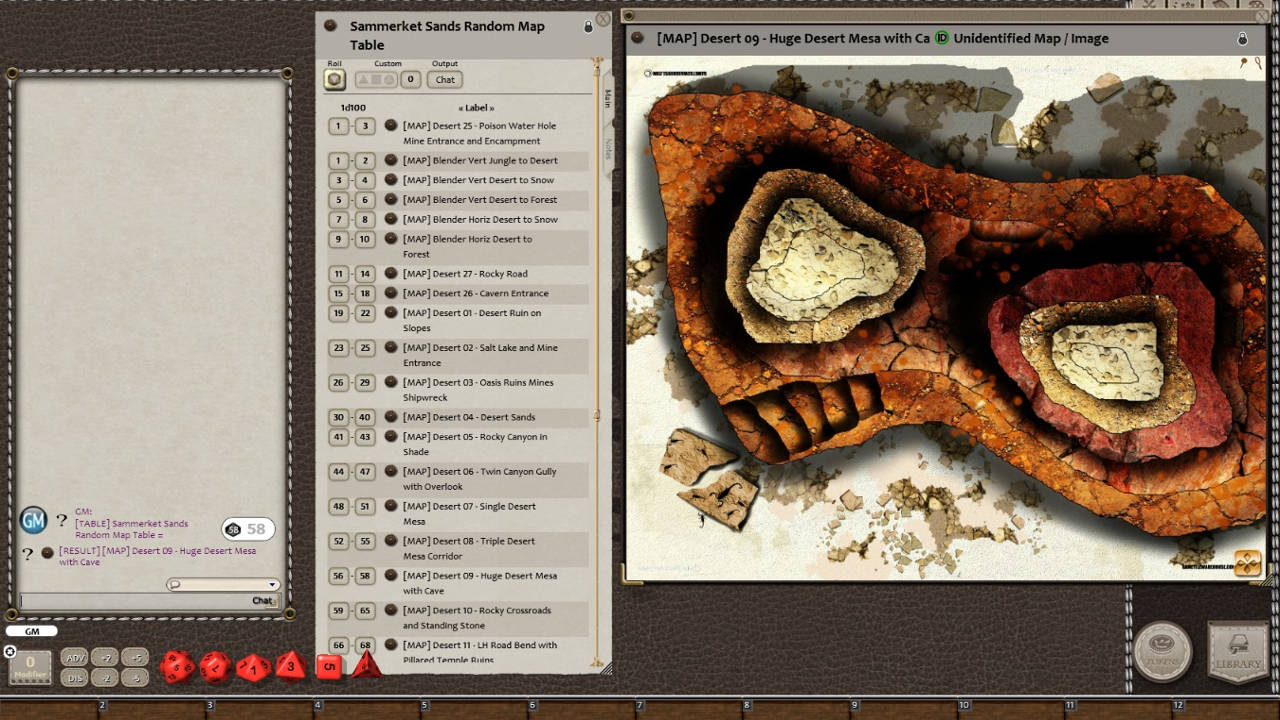
Task: Enable the DIS disadvantage toggle
Action: click(x=75, y=678)
